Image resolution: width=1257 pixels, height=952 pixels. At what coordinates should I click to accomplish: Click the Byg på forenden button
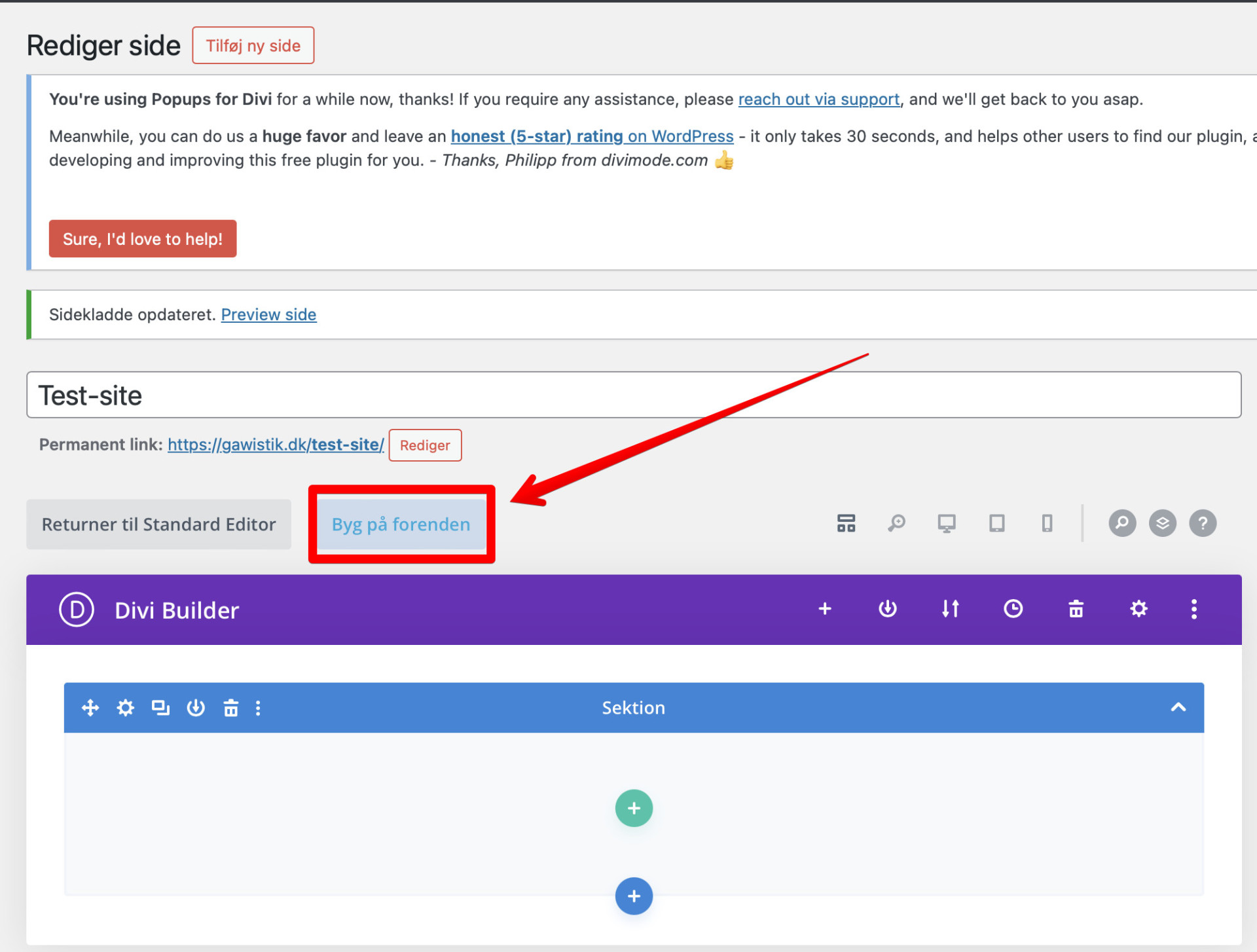[x=401, y=524]
